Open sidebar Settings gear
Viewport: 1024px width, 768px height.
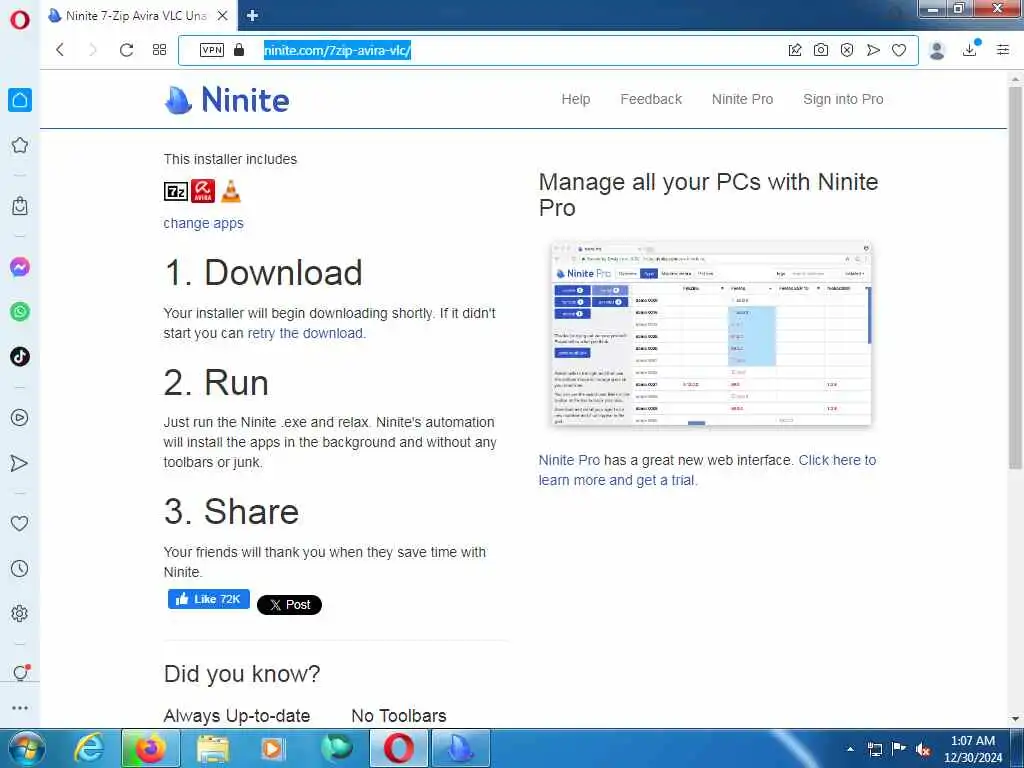pos(20,613)
